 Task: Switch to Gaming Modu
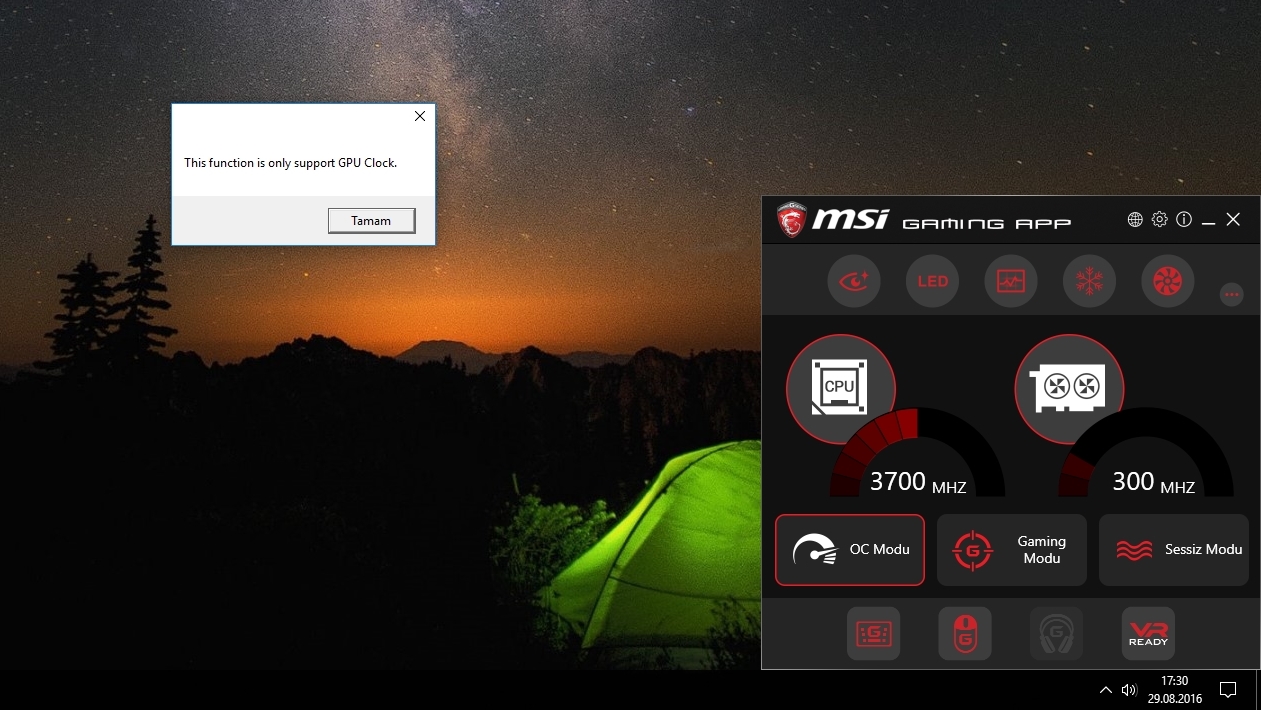tap(1011, 550)
